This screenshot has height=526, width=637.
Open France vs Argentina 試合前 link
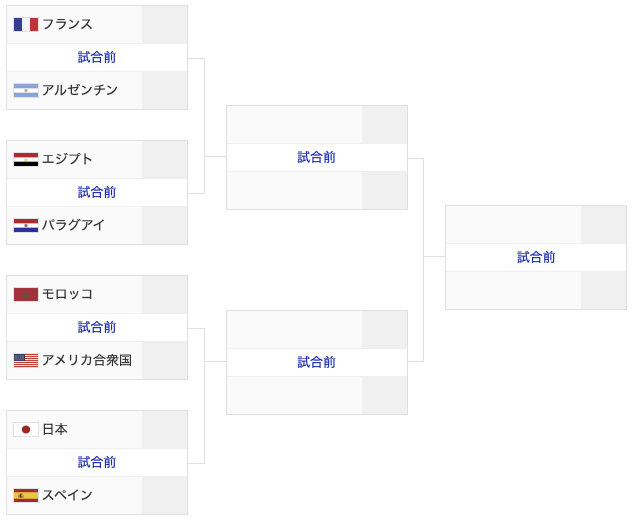pyautogui.click(x=97, y=57)
